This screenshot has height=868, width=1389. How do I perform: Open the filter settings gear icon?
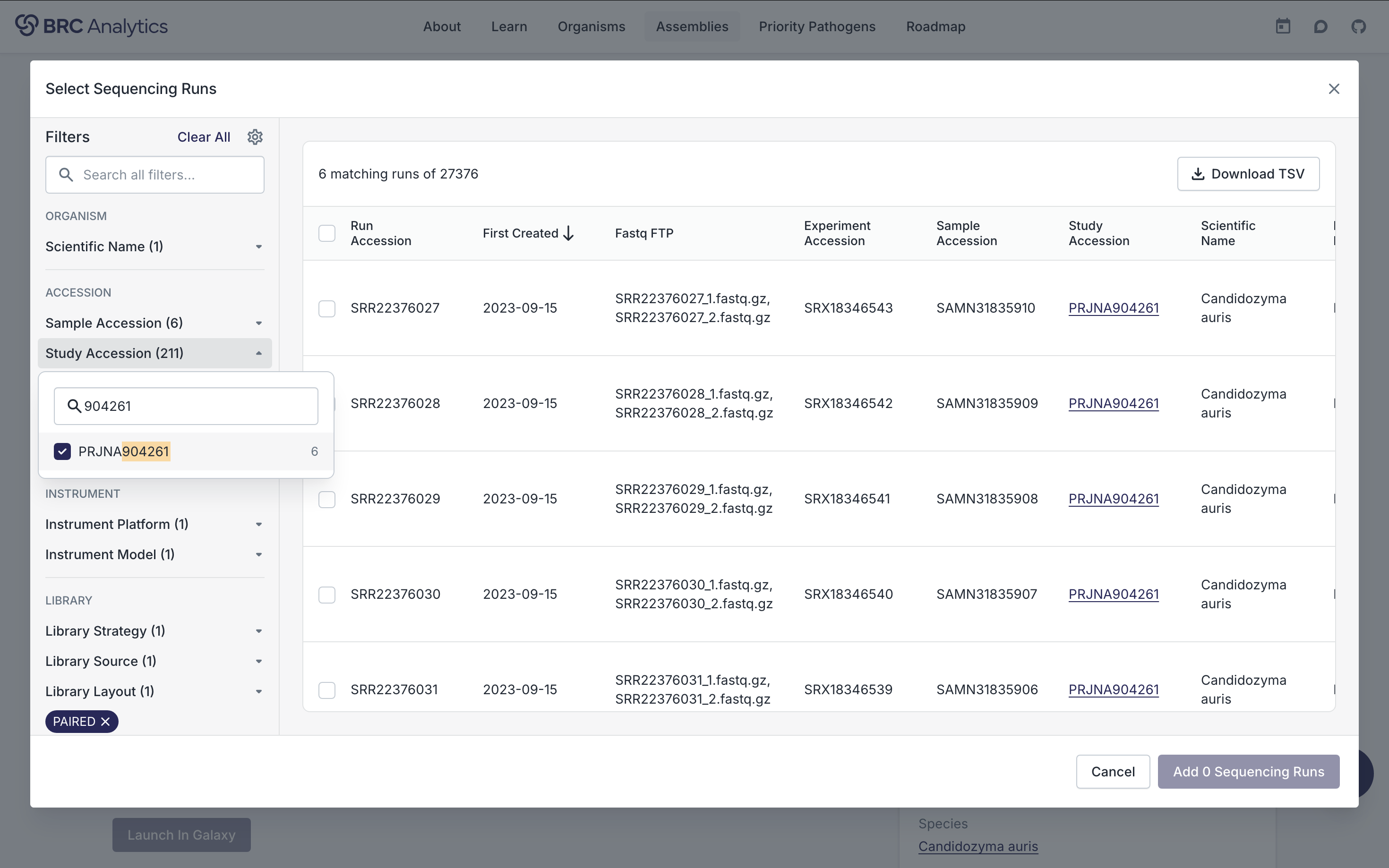tap(254, 136)
